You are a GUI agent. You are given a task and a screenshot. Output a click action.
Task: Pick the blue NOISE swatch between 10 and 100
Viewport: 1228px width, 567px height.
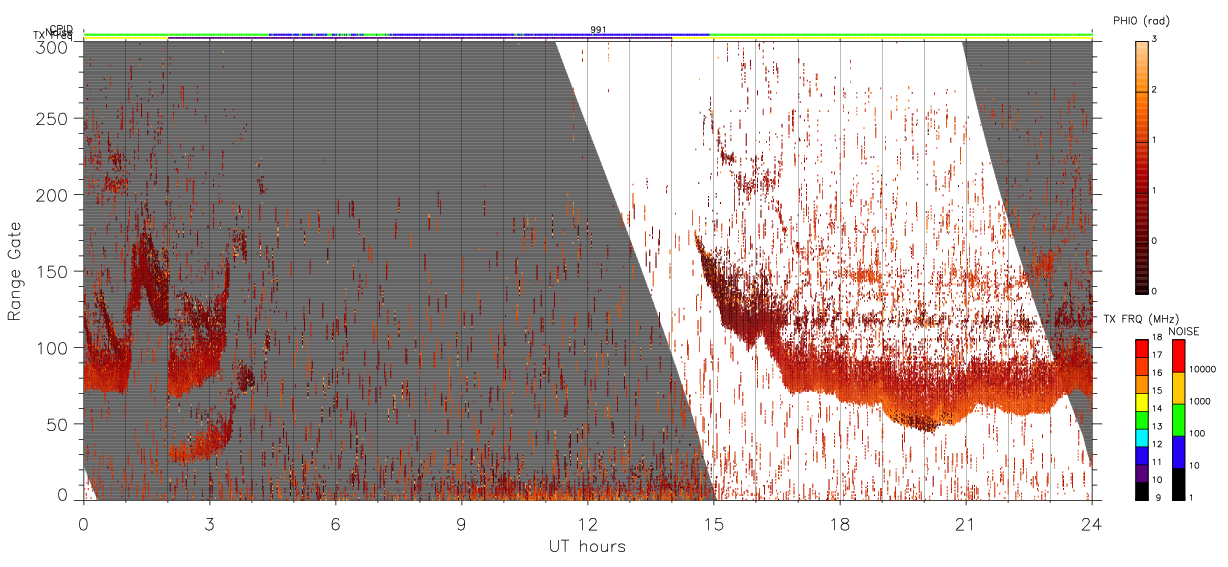click(x=1178, y=450)
